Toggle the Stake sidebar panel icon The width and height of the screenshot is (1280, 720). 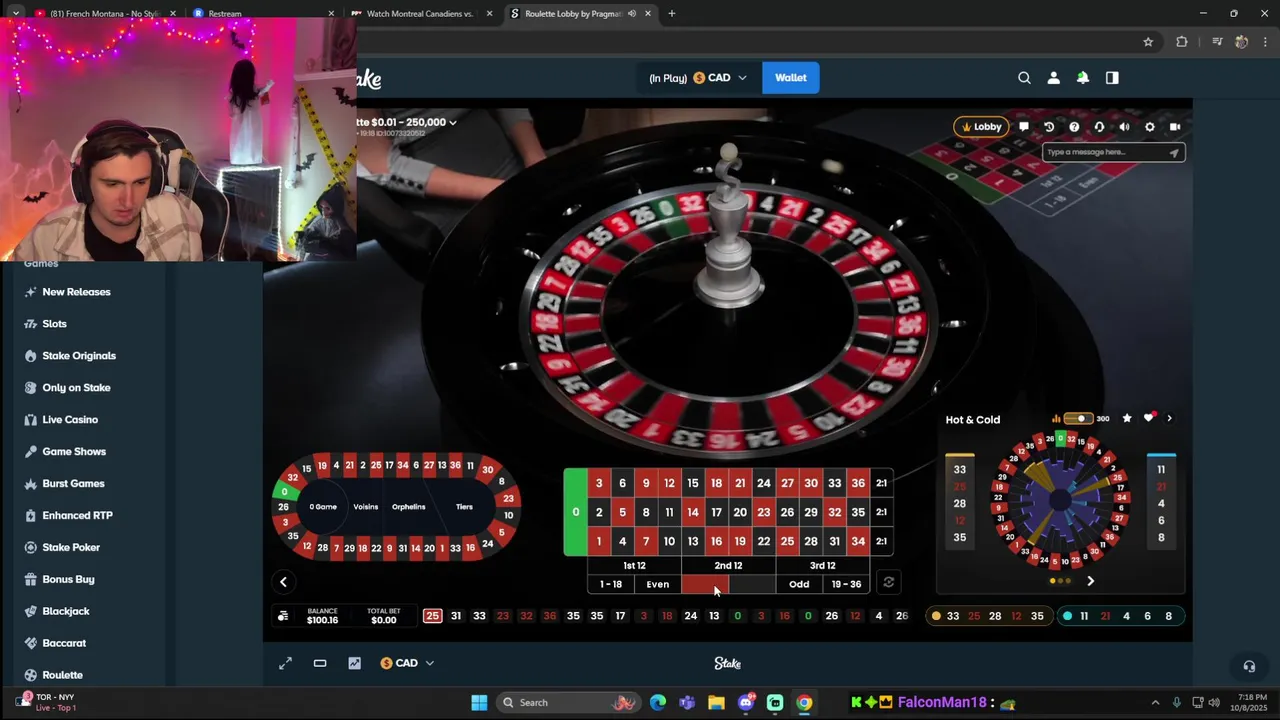click(x=1112, y=78)
